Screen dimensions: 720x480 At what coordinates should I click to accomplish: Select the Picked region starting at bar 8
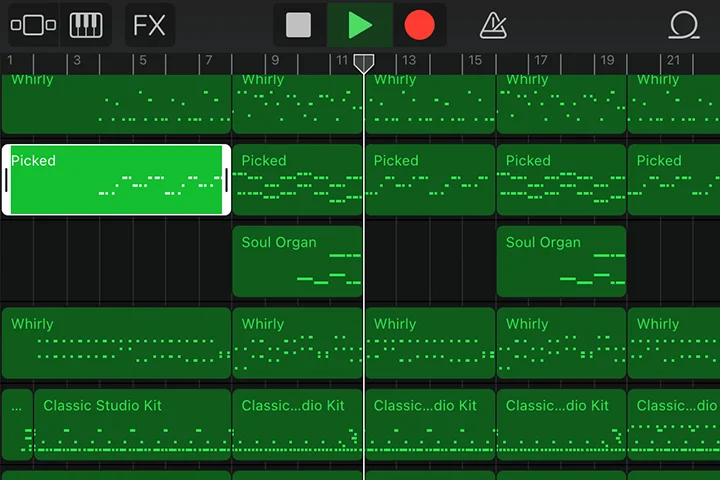pos(297,180)
